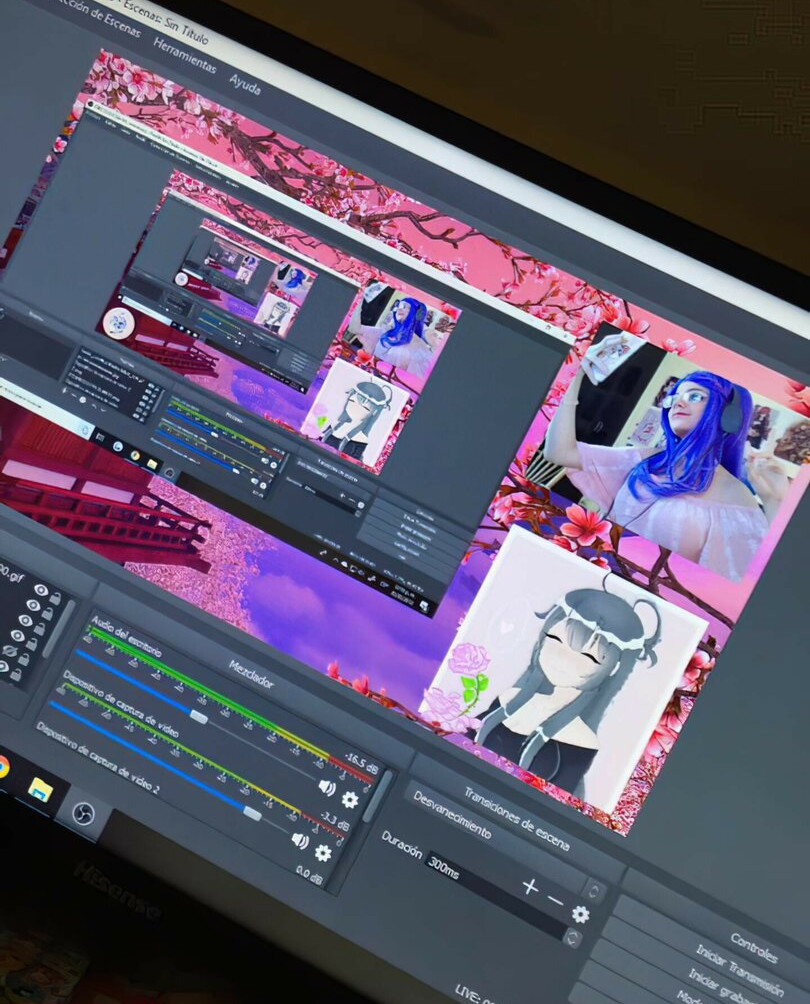Expand the Desvanecimiento transition dropdown
Image resolution: width=810 pixels, height=1004 pixels.
coord(595,889)
